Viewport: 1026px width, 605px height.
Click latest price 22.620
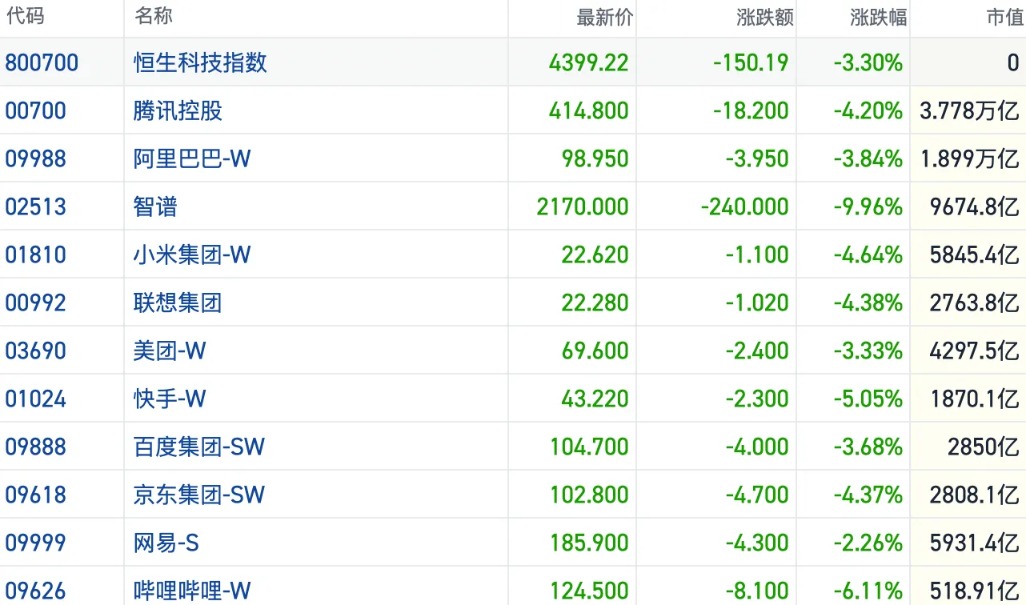click(x=595, y=254)
